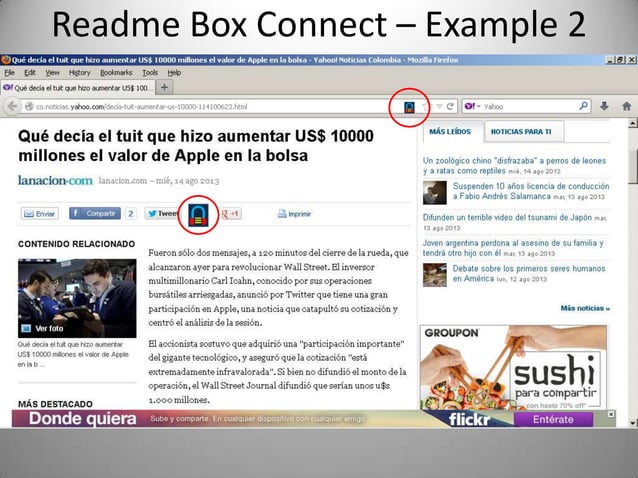Click the Groupon sushi advertisement
This screenshot has height=478, width=638.
tap(513, 367)
